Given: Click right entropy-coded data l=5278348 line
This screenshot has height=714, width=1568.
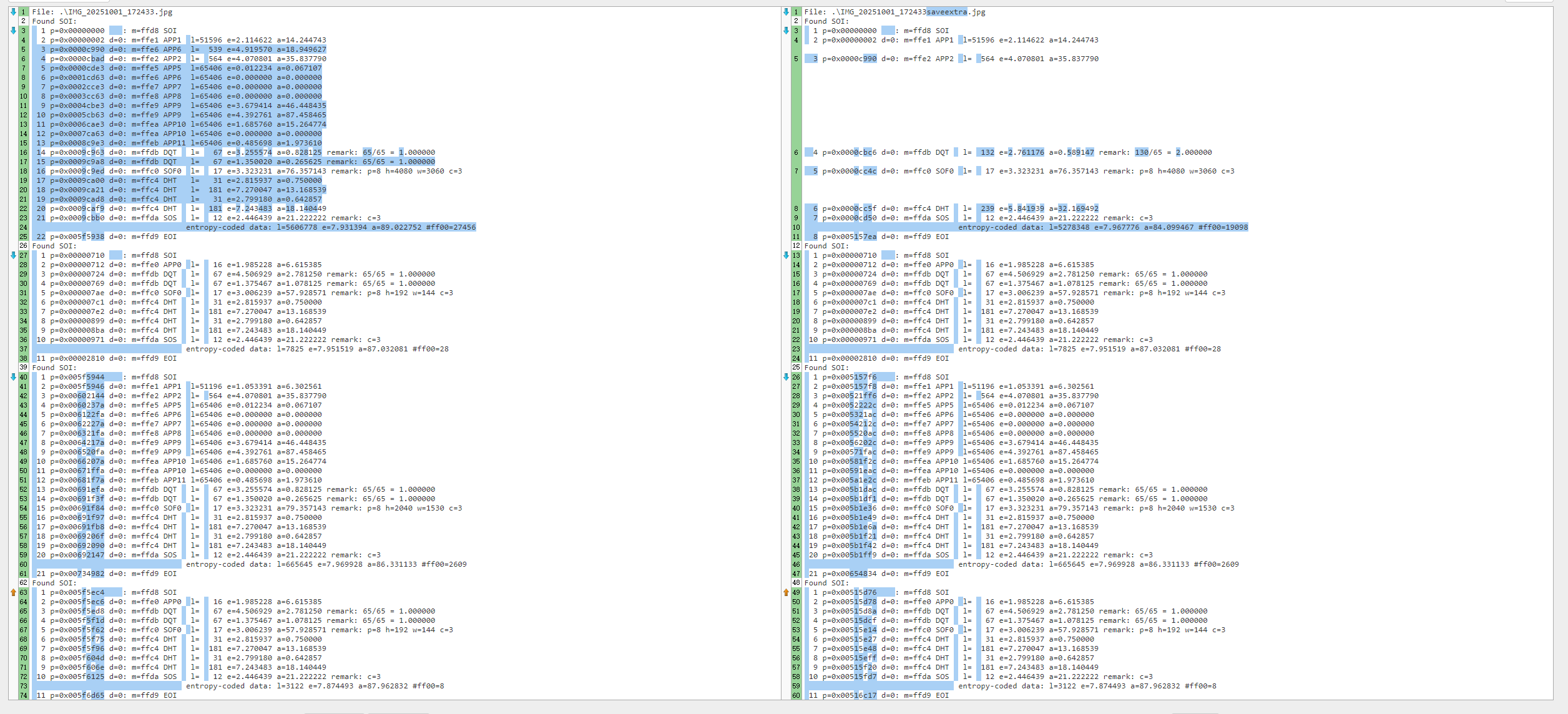Looking at the screenshot, I should [1102, 227].
